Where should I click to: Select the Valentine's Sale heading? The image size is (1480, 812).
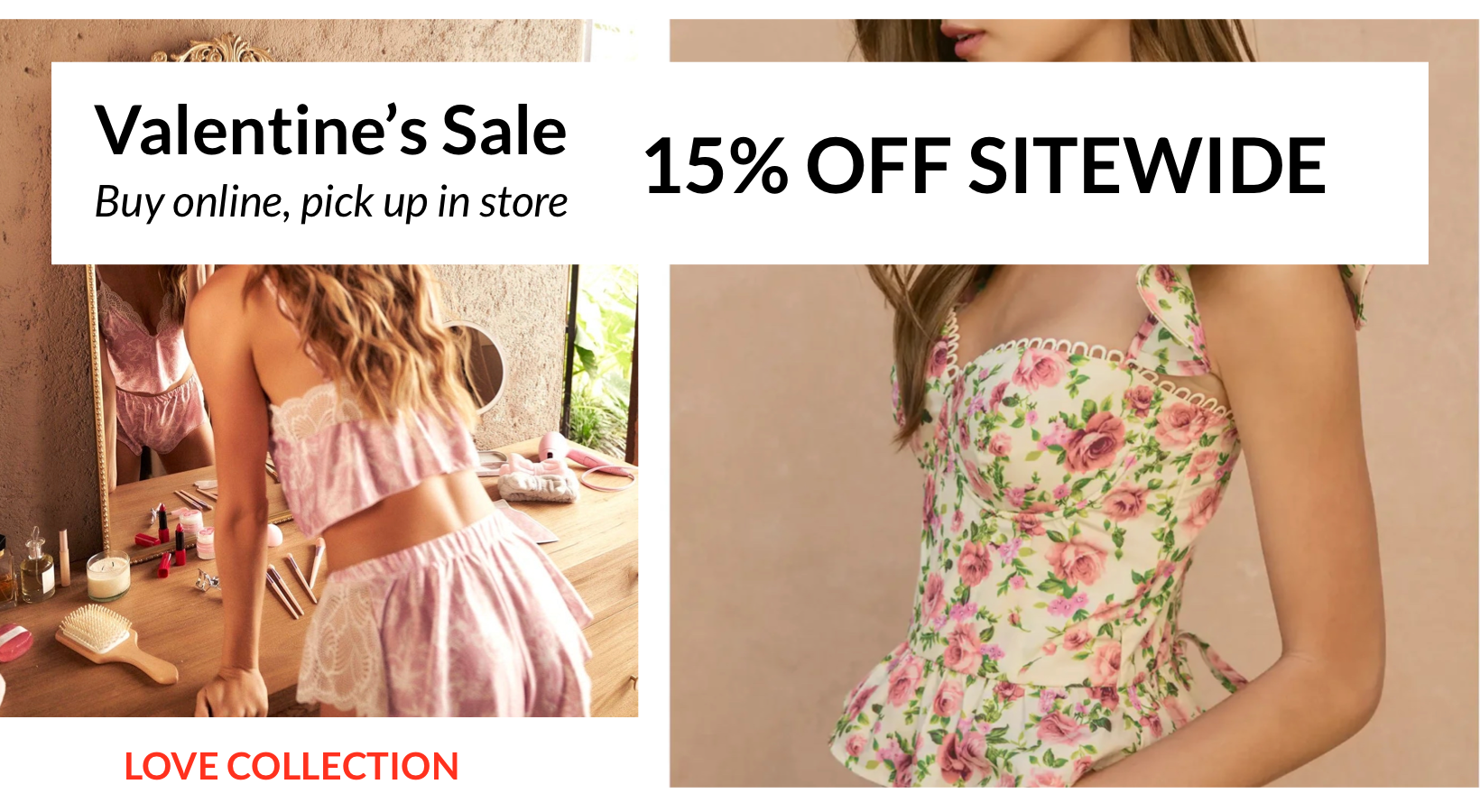(331, 131)
